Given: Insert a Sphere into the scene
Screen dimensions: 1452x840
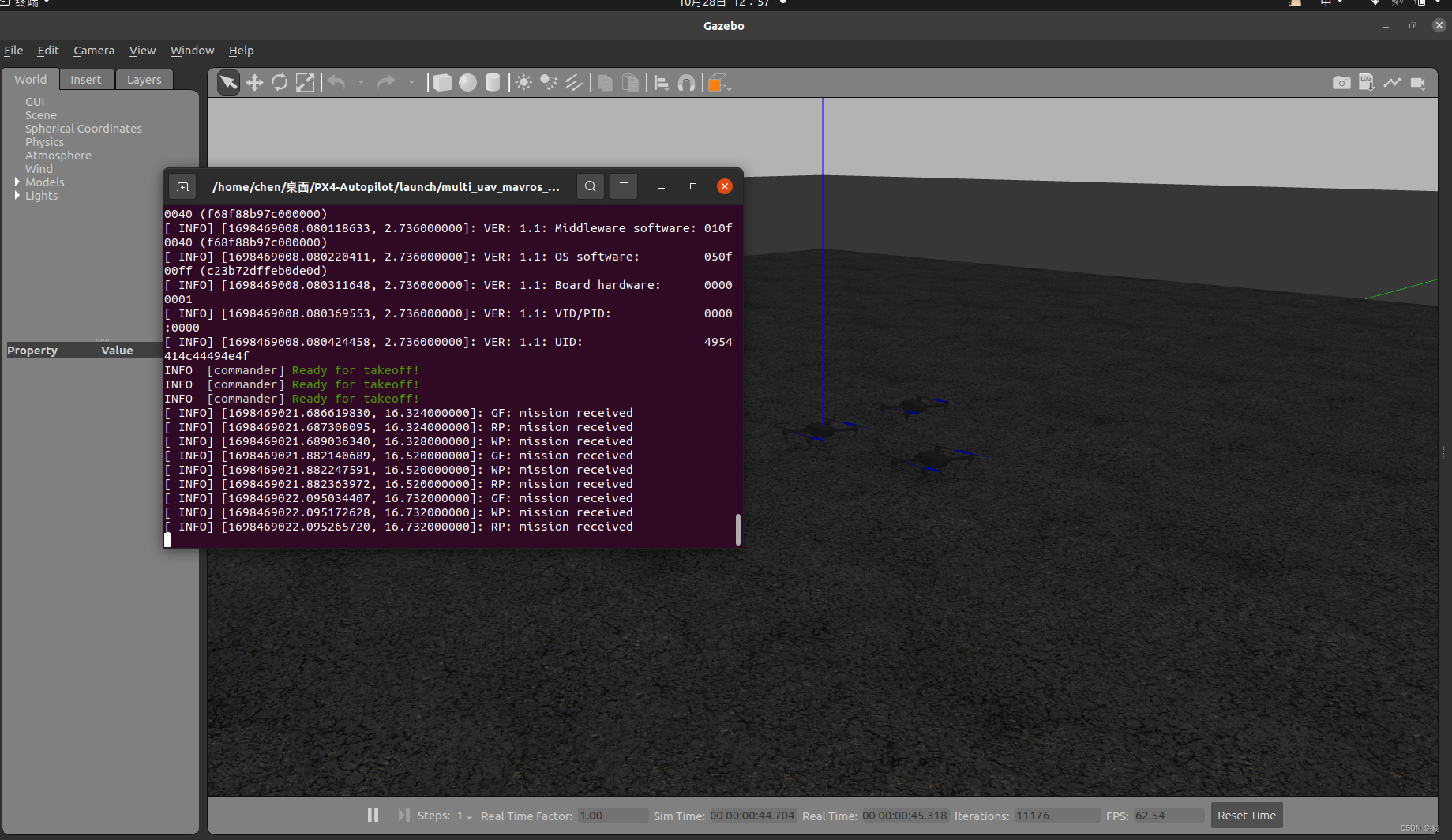Looking at the screenshot, I should point(467,82).
